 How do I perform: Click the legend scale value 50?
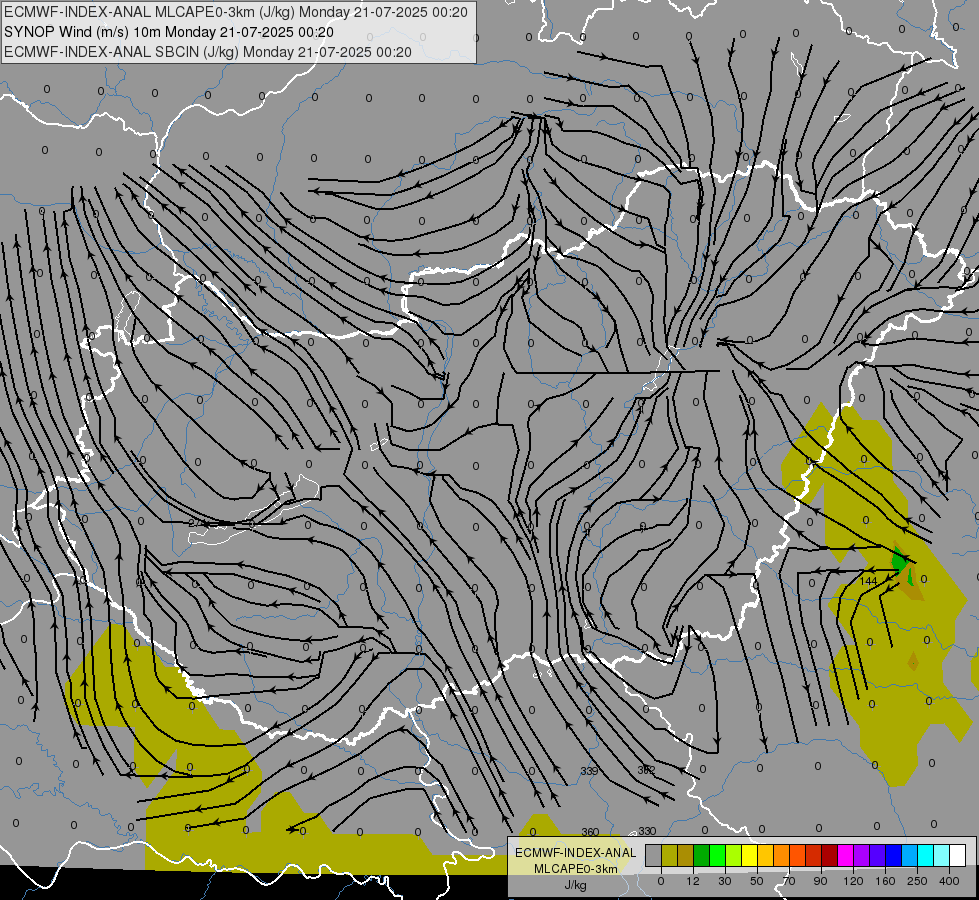coord(757,881)
